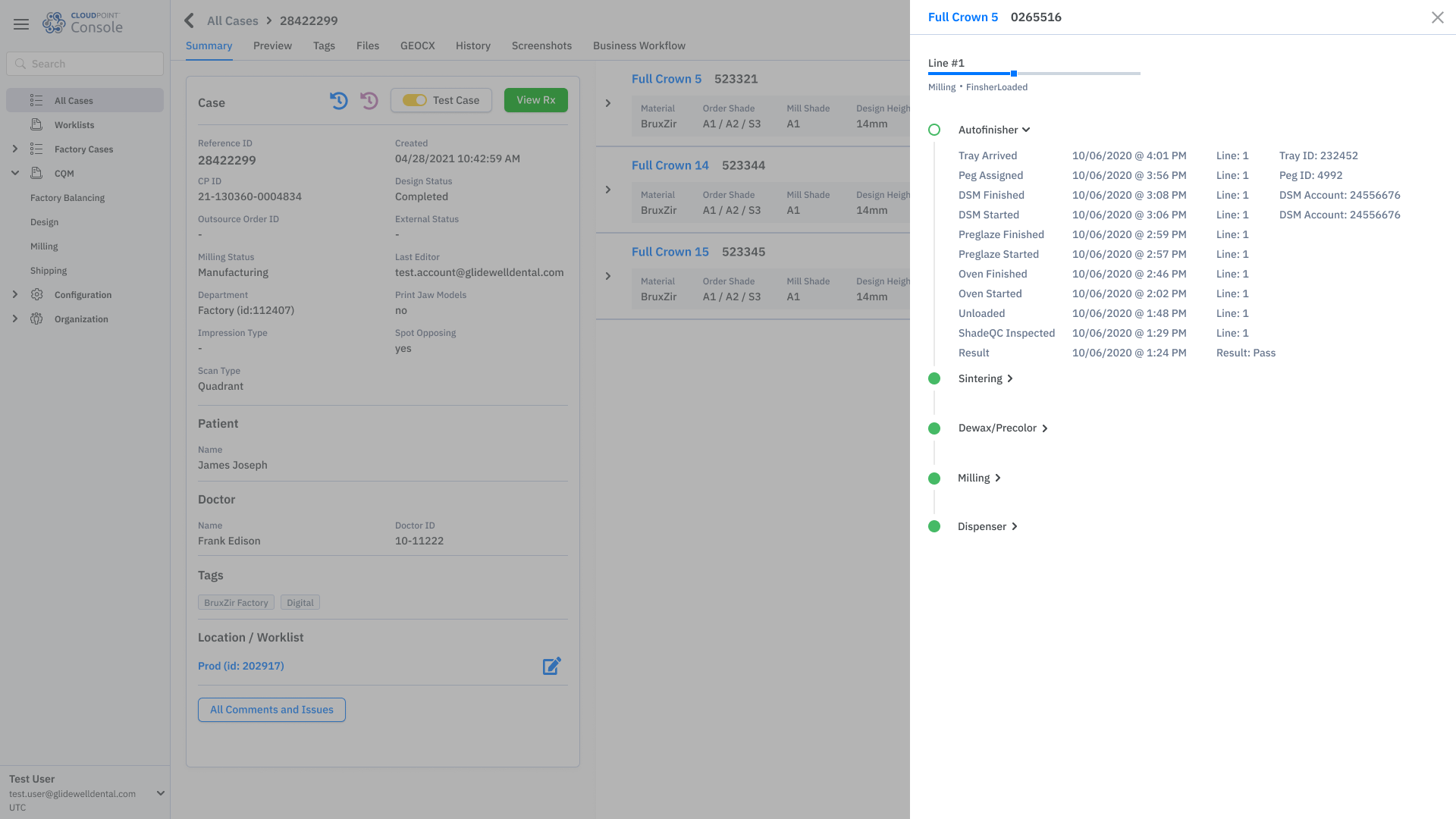
Task: Open the Test User account dropdown
Action: click(160, 793)
